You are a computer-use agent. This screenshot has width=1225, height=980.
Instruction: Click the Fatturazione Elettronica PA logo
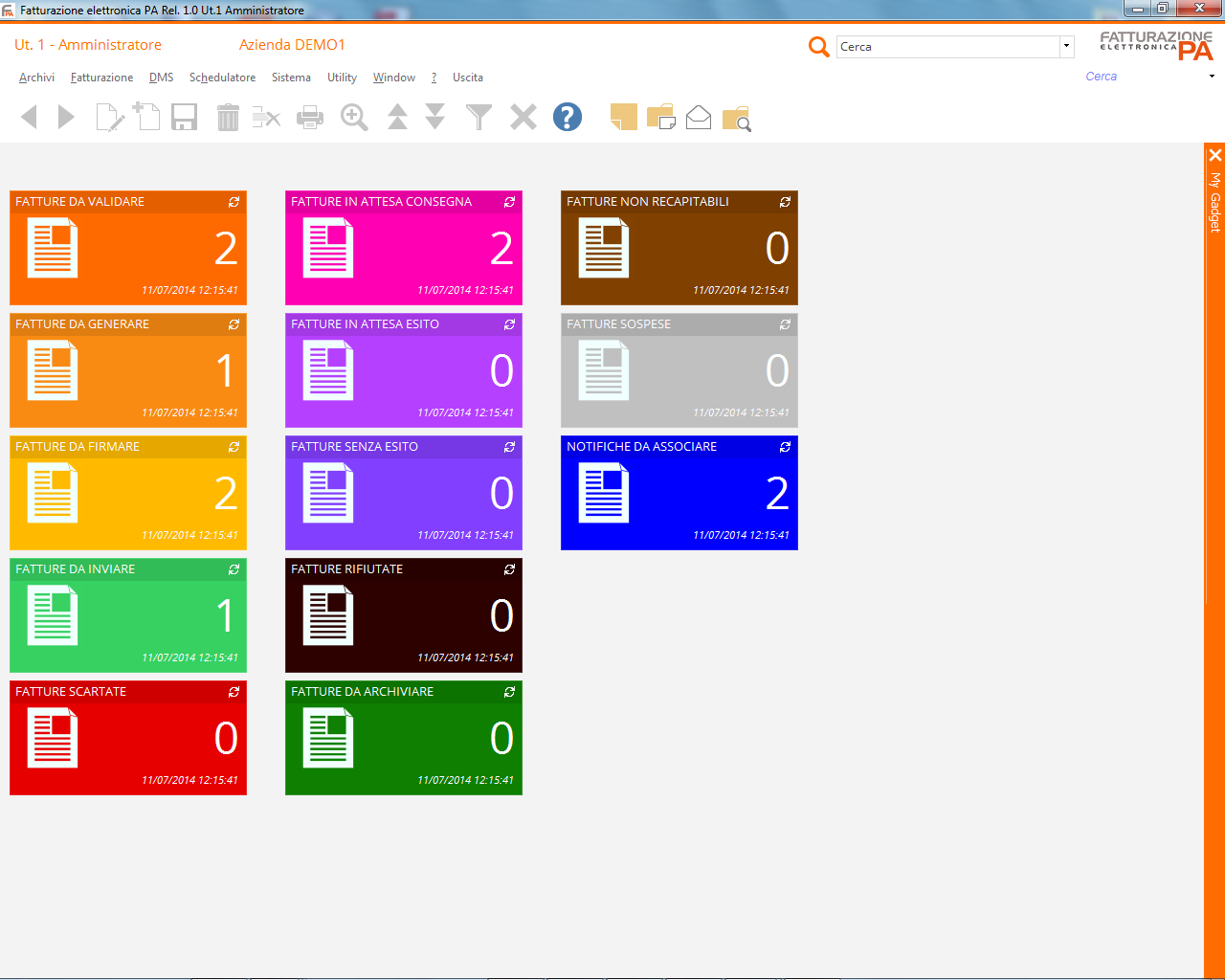click(1156, 45)
